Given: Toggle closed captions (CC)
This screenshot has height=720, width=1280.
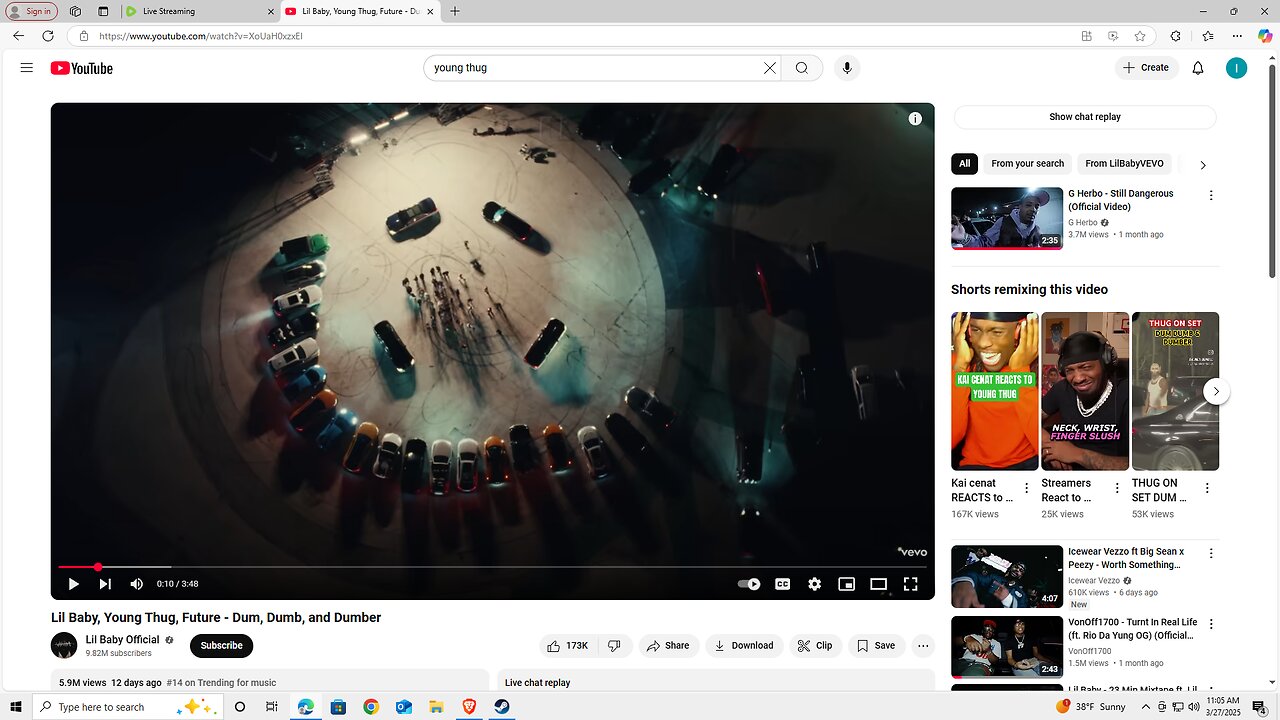Looking at the screenshot, I should coord(783,584).
